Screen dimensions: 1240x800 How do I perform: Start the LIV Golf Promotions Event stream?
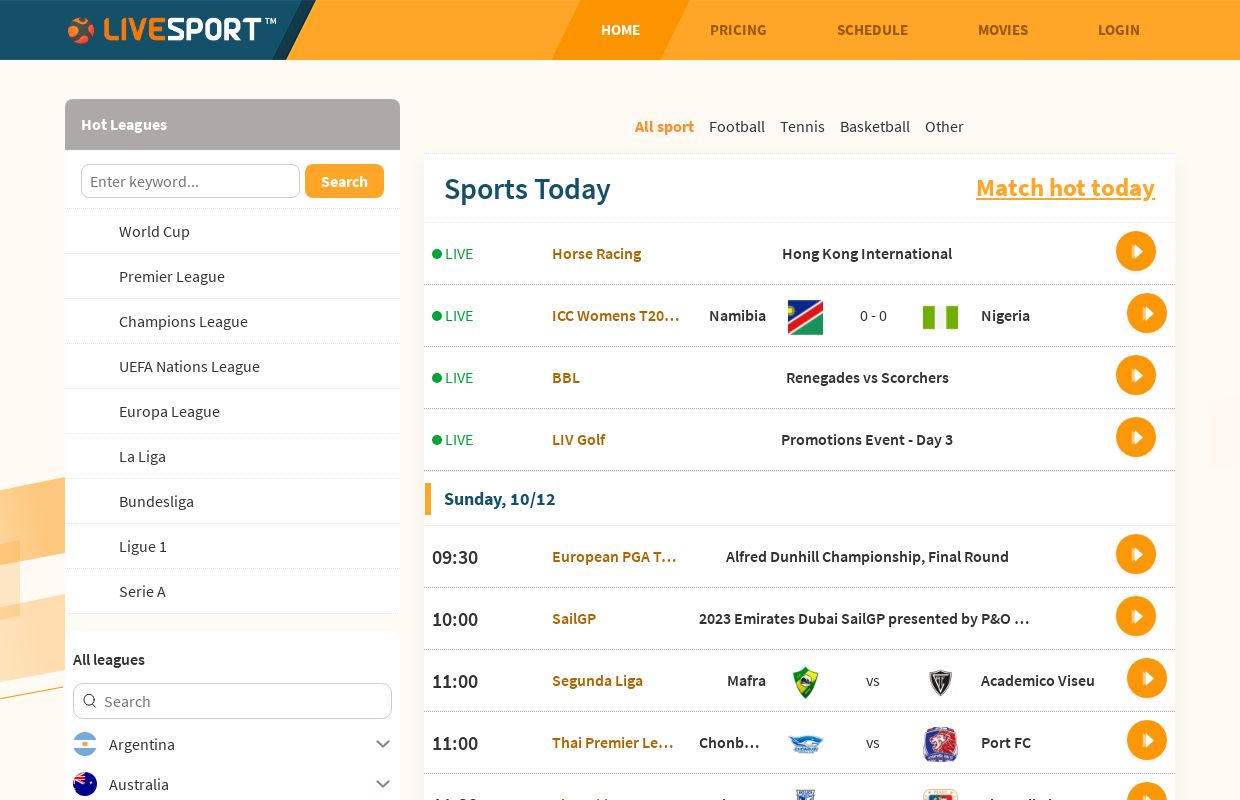click(x=1136, y=437)
